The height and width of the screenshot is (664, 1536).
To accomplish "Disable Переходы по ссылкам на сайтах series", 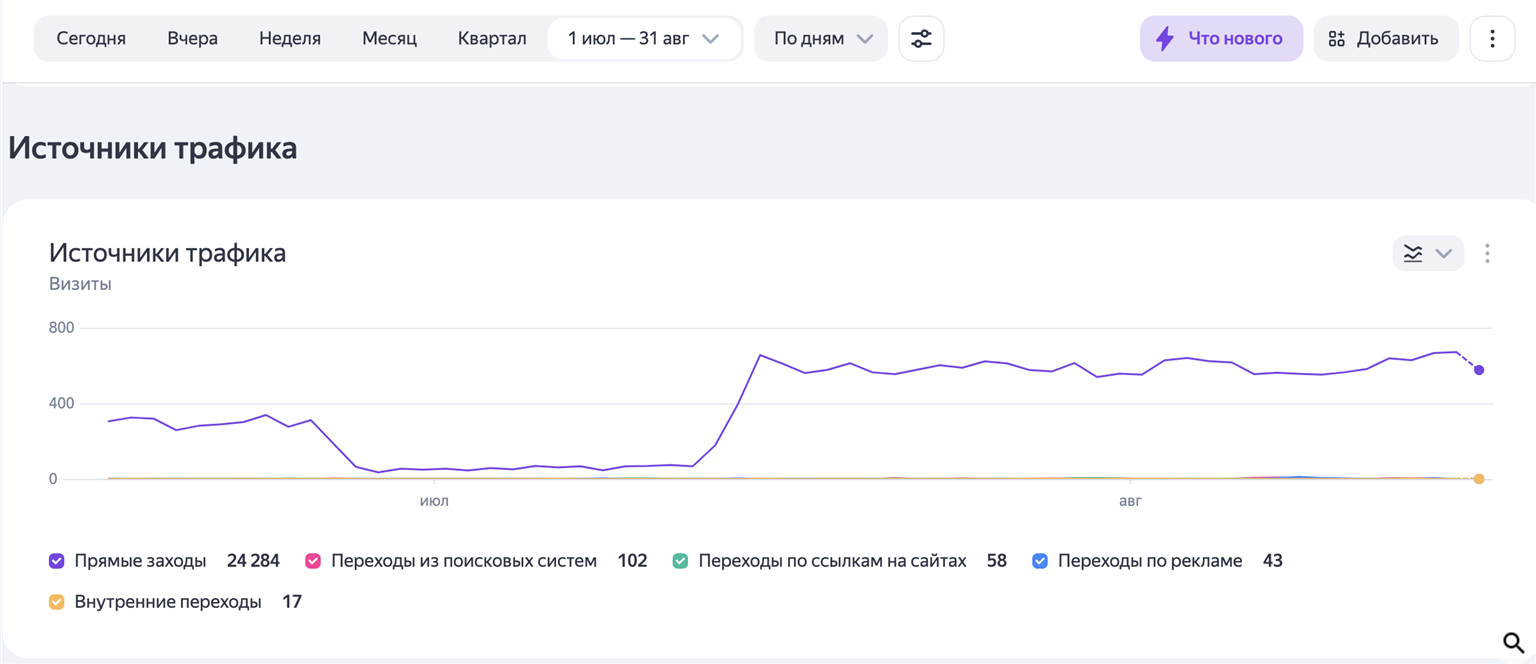I will (681, 561).
